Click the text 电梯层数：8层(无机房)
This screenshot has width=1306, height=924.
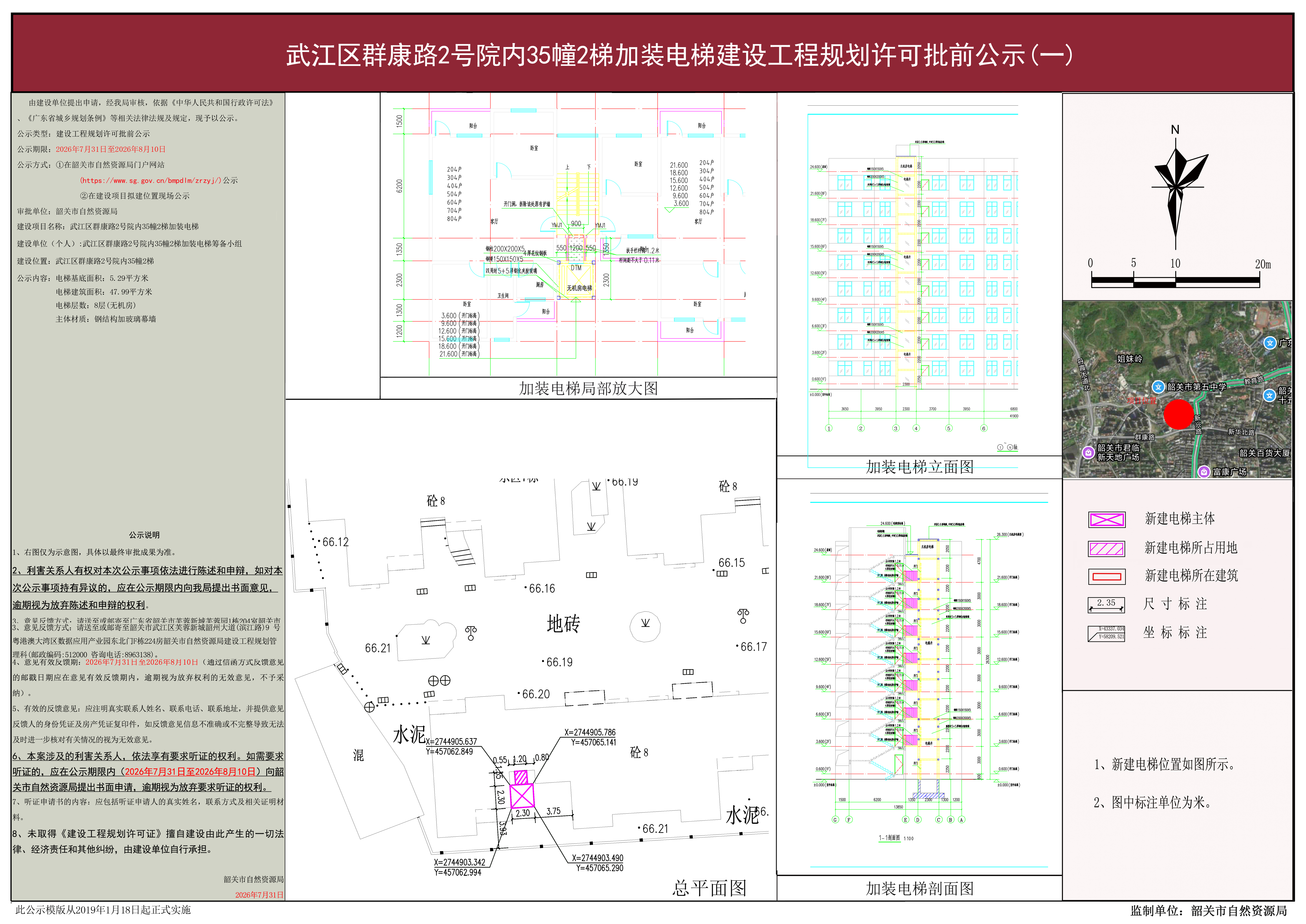pyautogui.click(x=96, y=306)
